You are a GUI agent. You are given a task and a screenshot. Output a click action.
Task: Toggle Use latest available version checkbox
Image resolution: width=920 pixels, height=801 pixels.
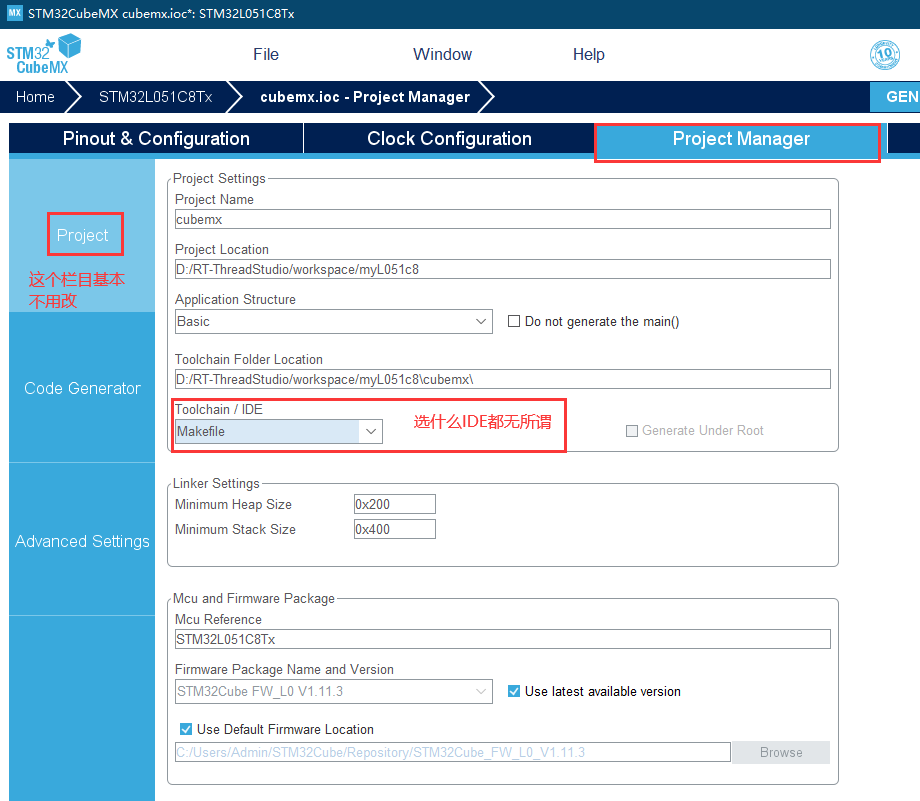pos(514,691)
